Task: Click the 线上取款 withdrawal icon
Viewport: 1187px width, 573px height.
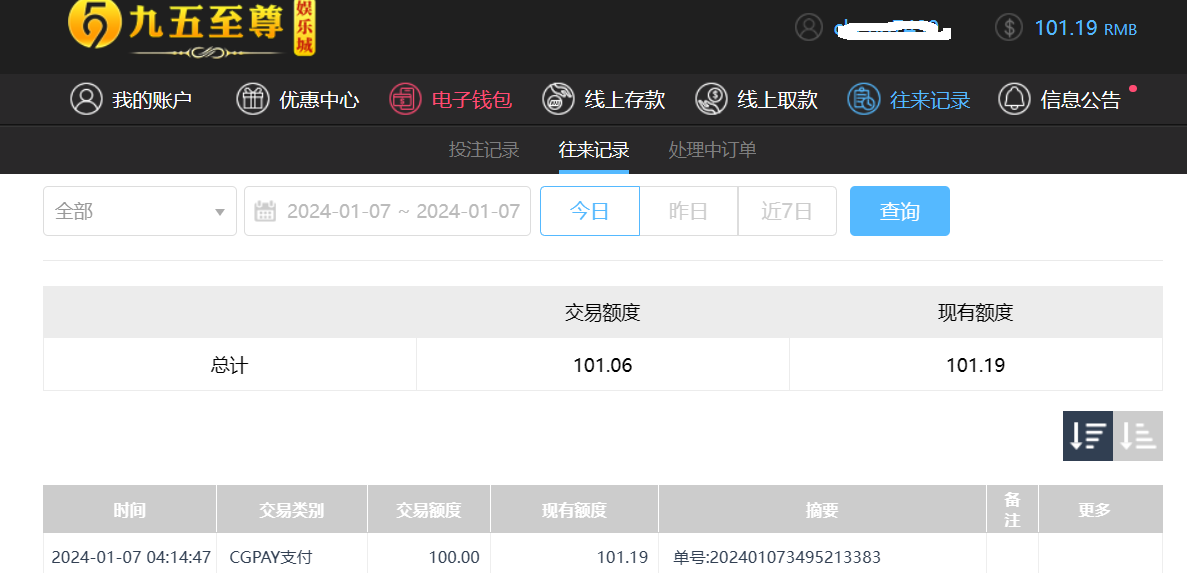Action: coord(712,99)
